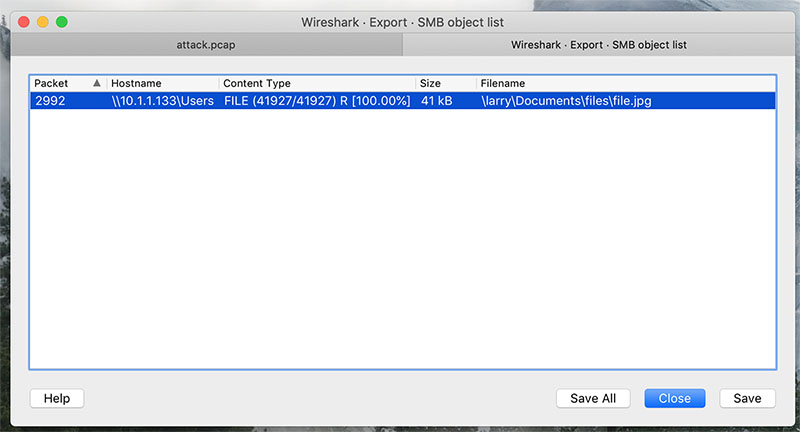Select packet 2992 cell
This screenshot has width=800, height=432.
coord(50,100)
